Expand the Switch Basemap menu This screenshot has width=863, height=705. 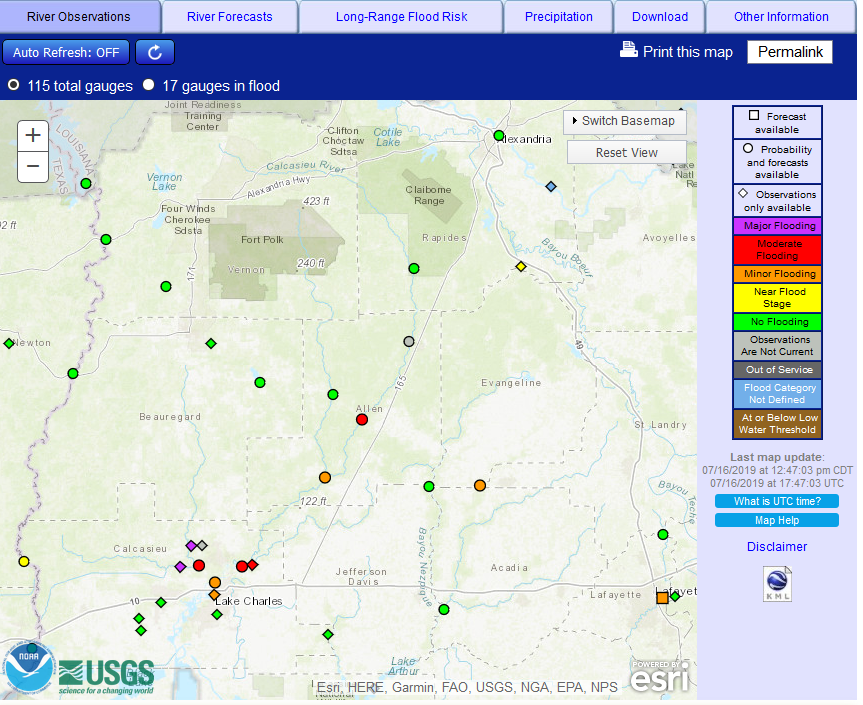[626, 121]
